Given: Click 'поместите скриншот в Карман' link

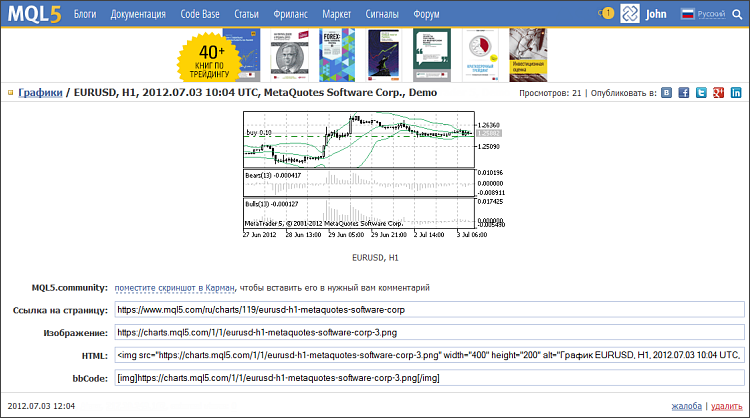Looking at the screenshot, I should click(175, 287).
